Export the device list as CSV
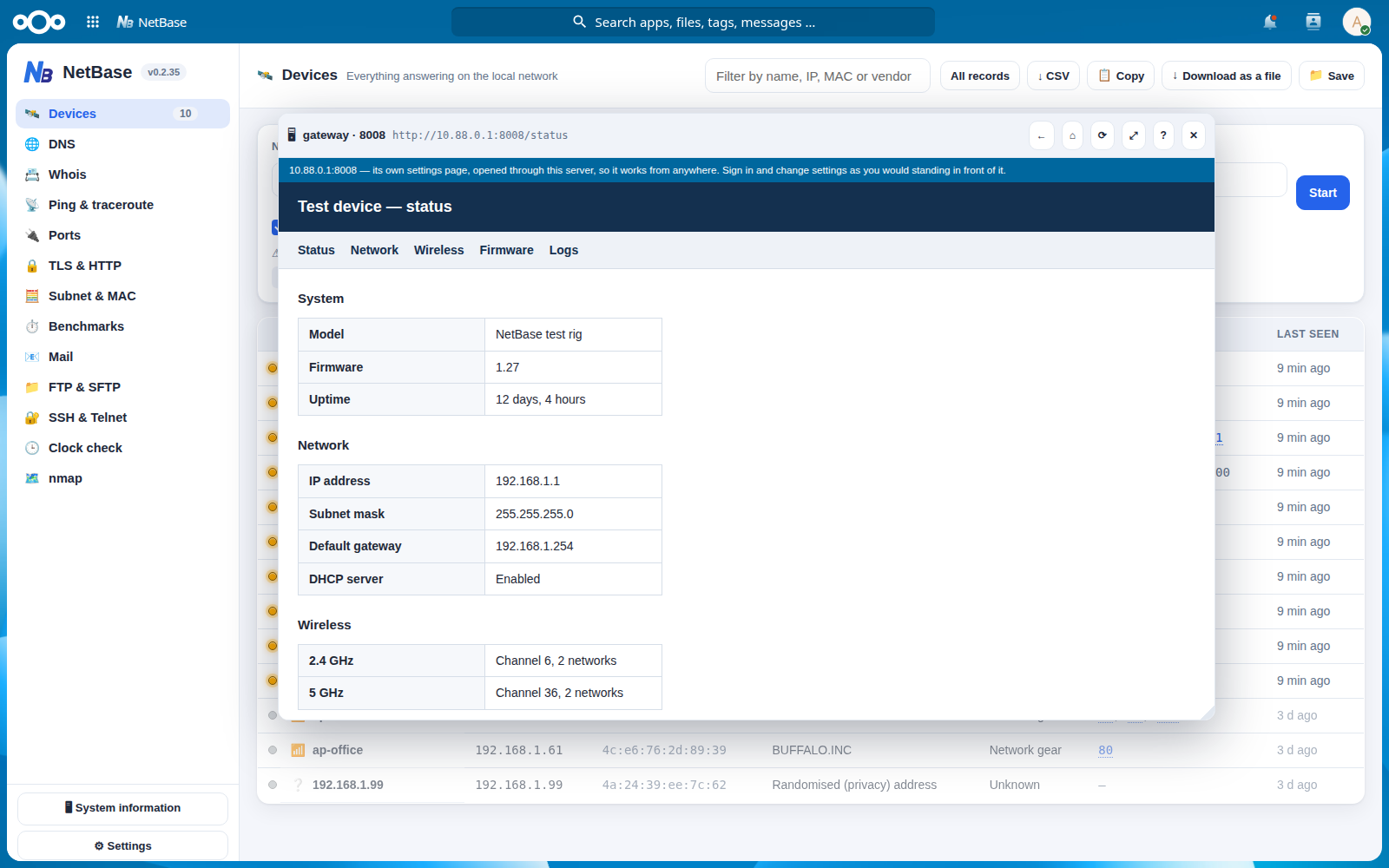 [1053, 76]
